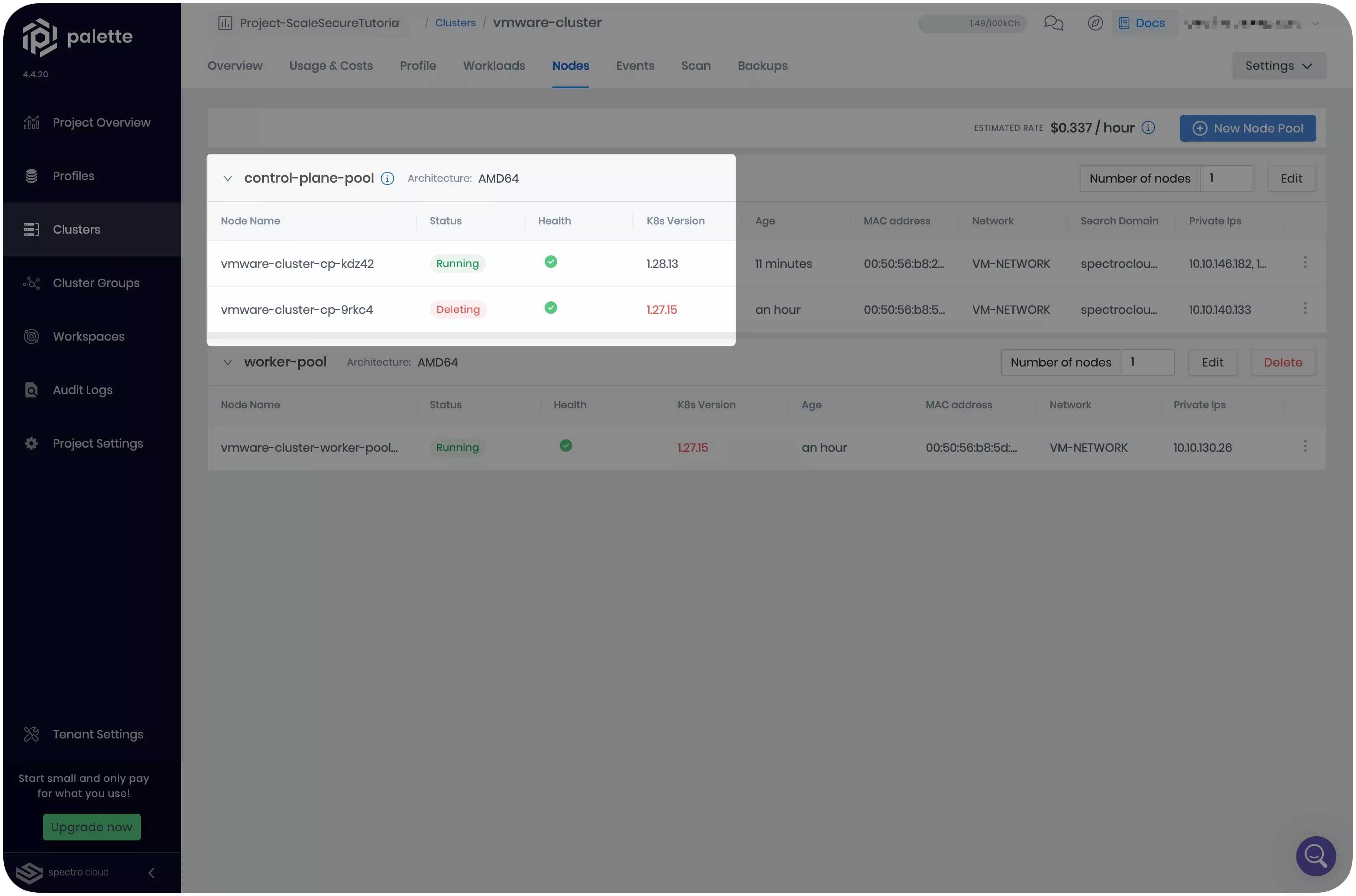Collapse the sidebar with the left chevron
Viewport: 1356px width, 896px height.
point(151,873)
